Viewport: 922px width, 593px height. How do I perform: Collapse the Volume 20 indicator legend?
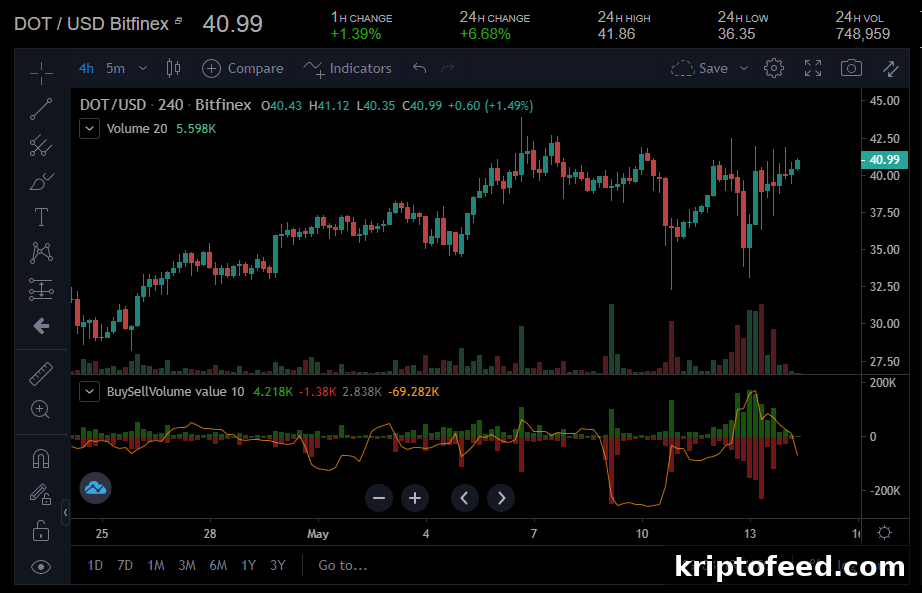[89, 128]
